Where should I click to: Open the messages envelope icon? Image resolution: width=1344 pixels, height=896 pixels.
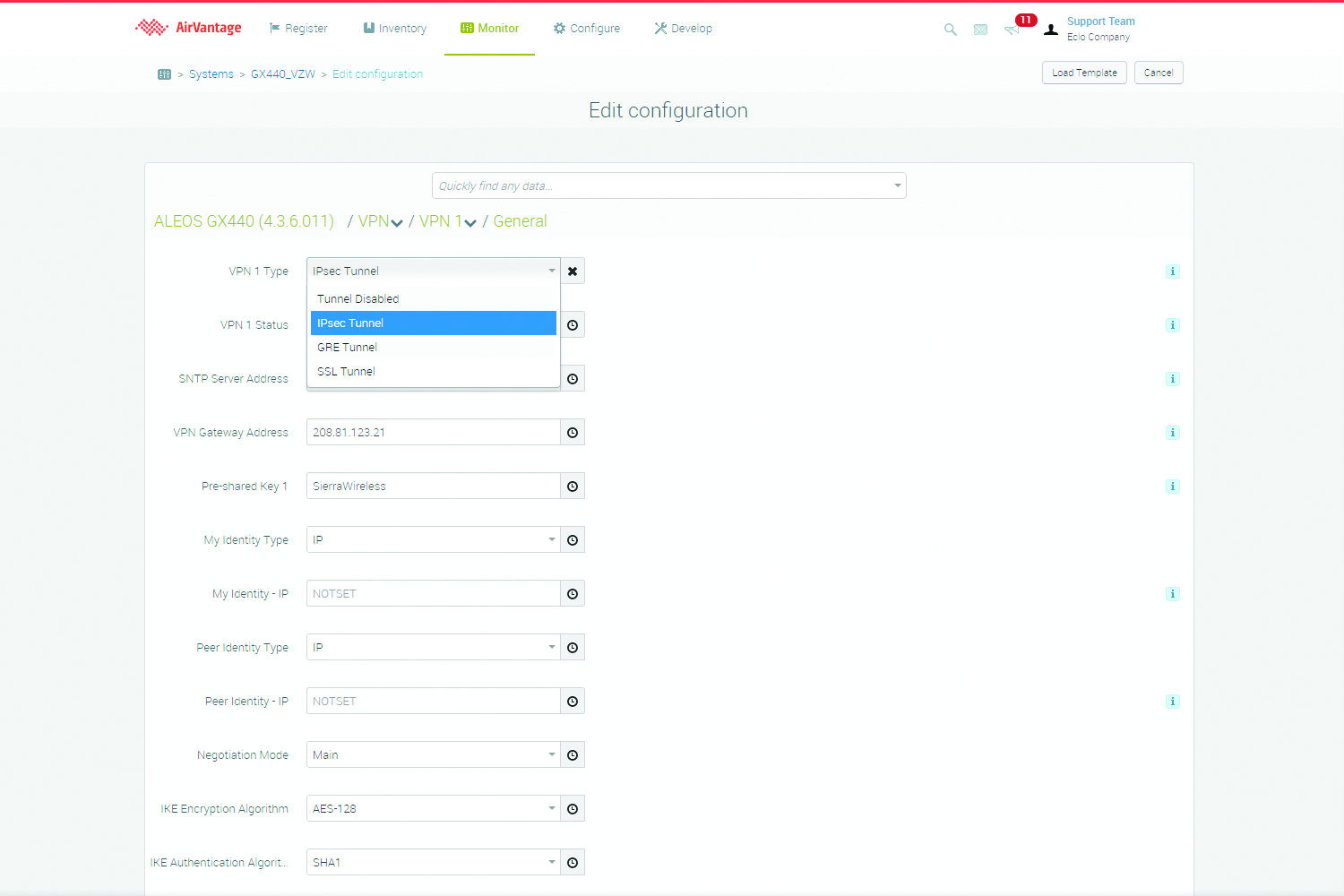point(980,30)
